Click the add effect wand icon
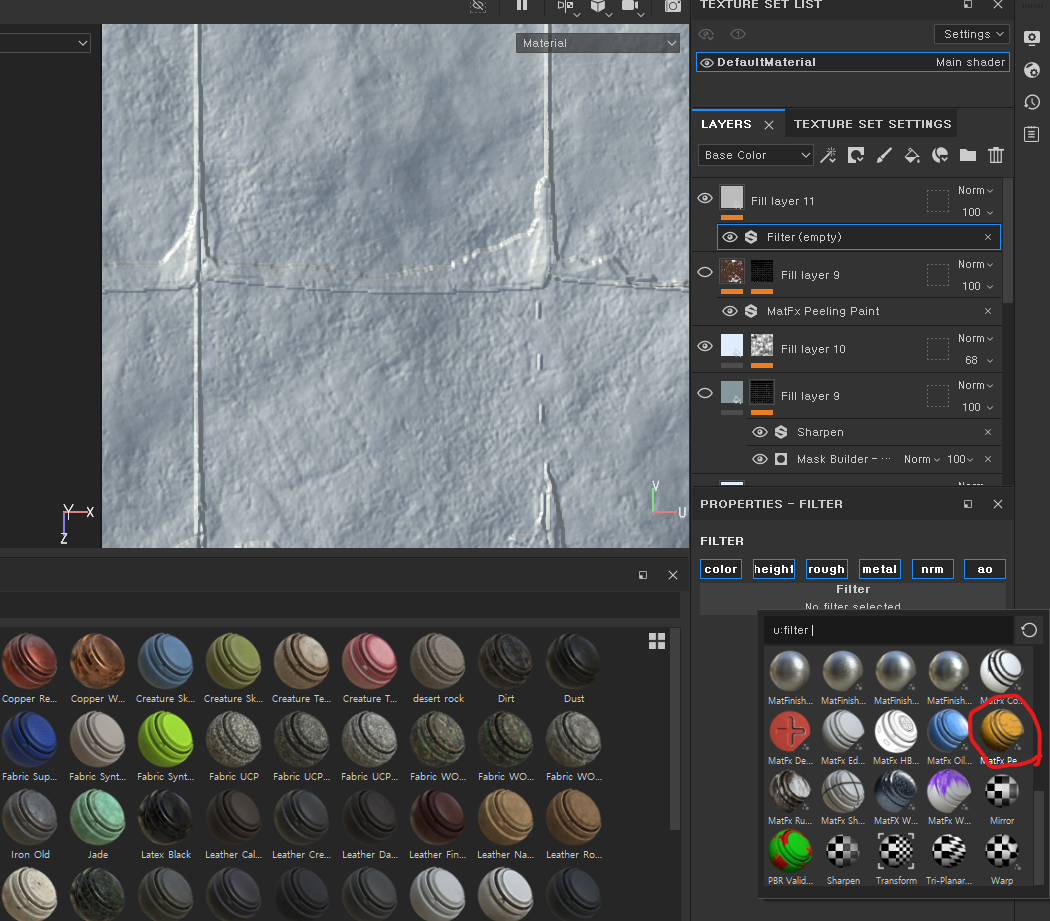Image resolution: width=1050 pixels, height=921 pixels. (828, 155)
